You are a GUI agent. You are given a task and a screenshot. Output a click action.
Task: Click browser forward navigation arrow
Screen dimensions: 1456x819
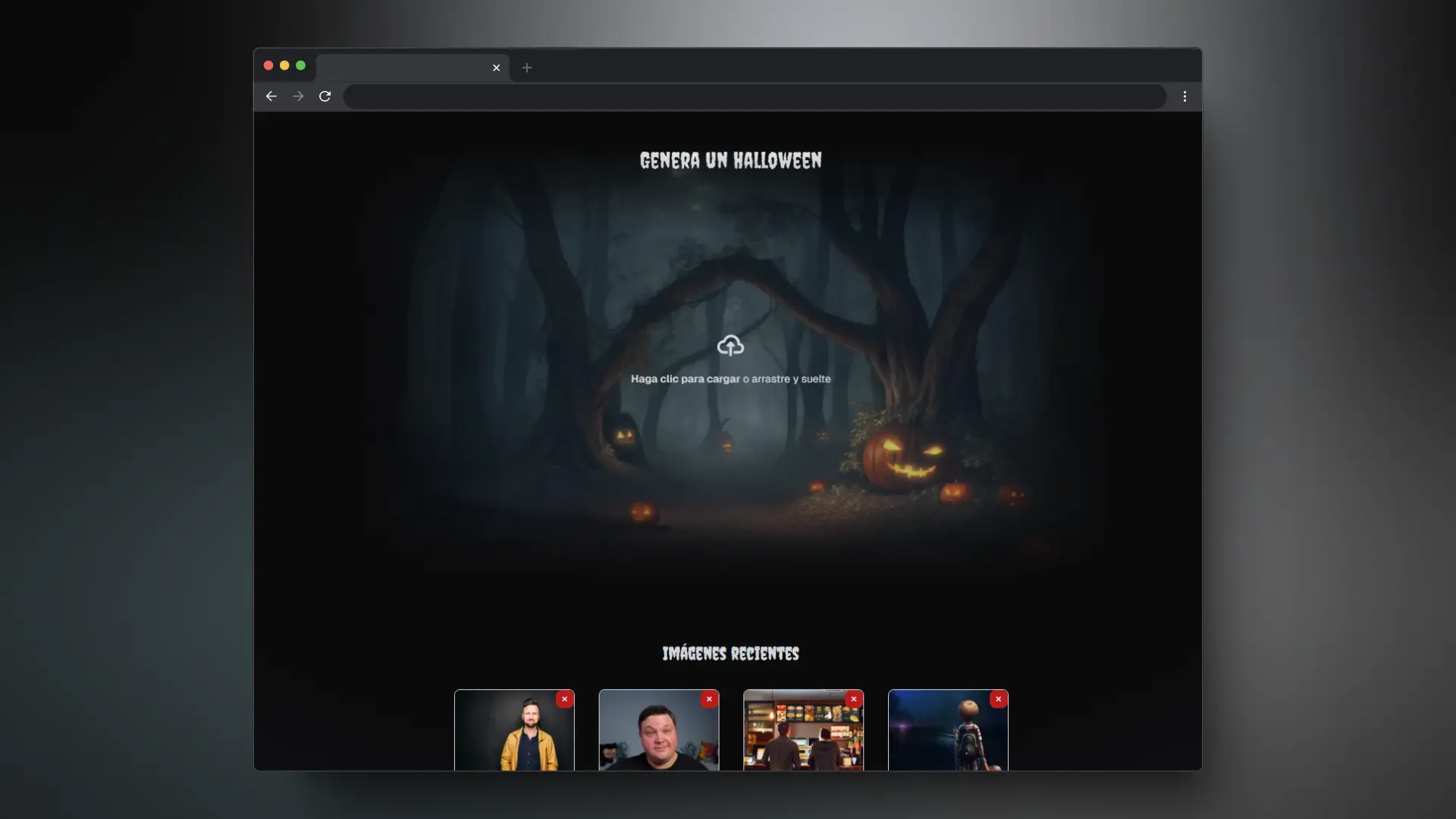(x=297, y=96)
